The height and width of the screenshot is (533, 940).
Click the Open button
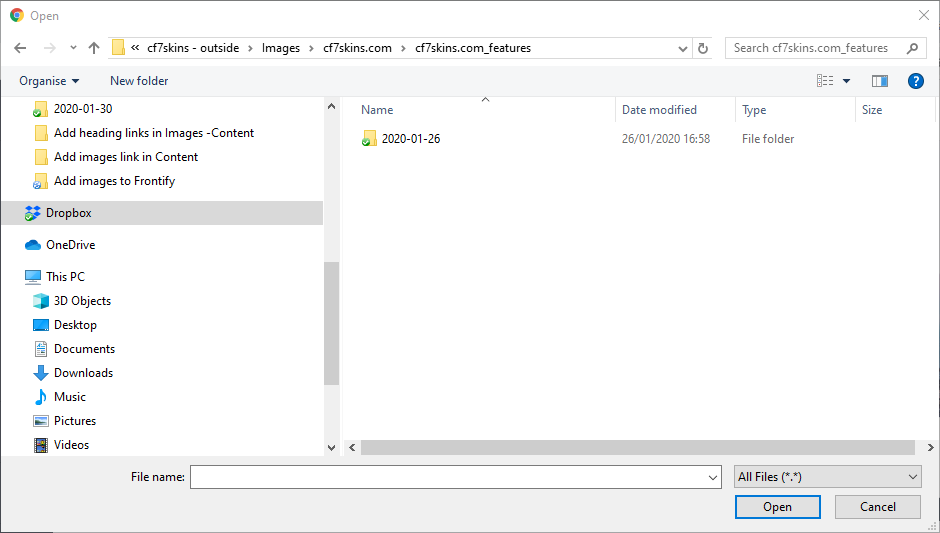[777, 507]
